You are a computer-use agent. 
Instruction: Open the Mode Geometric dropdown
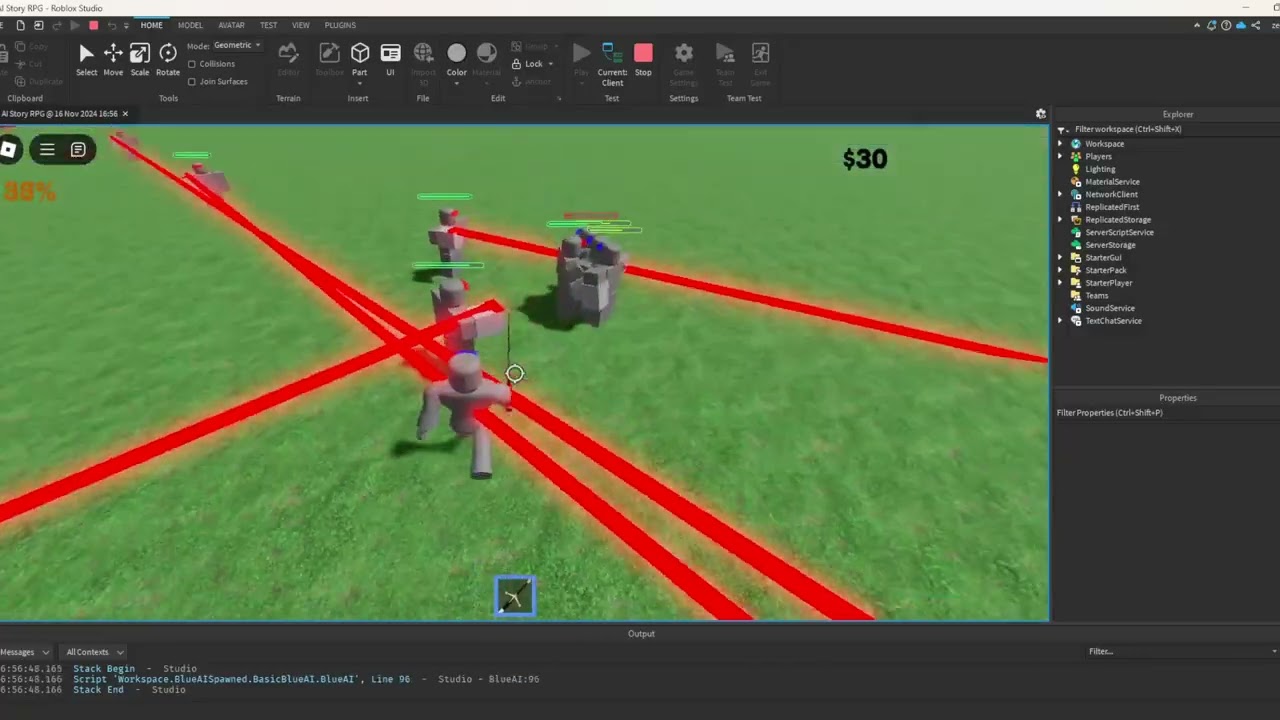237,45
